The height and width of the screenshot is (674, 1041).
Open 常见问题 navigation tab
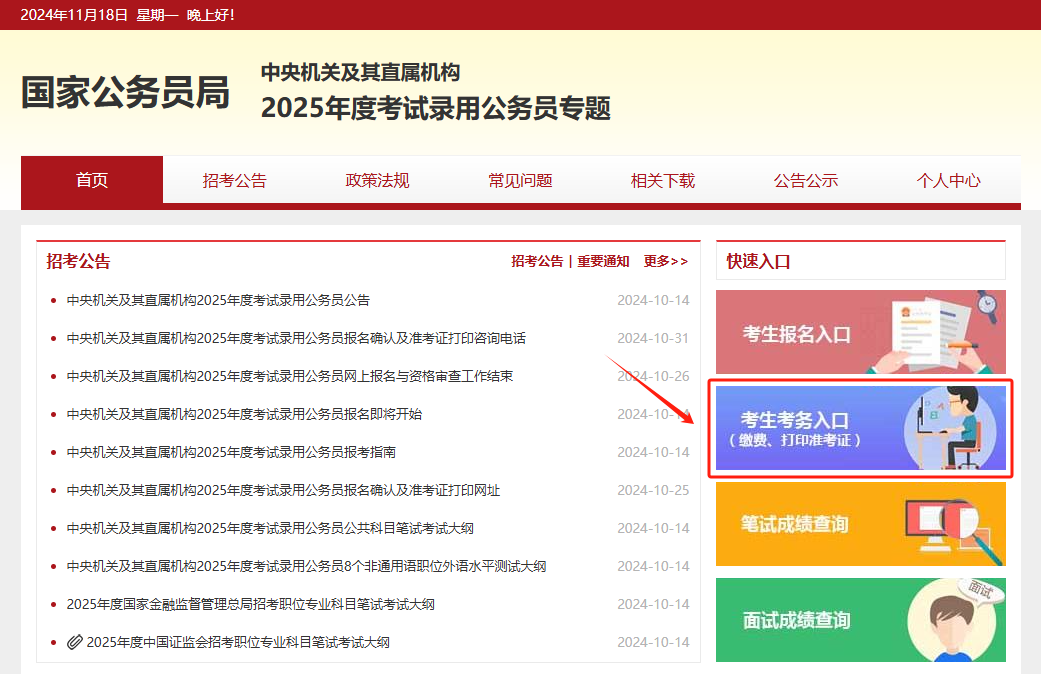(520, 181)
